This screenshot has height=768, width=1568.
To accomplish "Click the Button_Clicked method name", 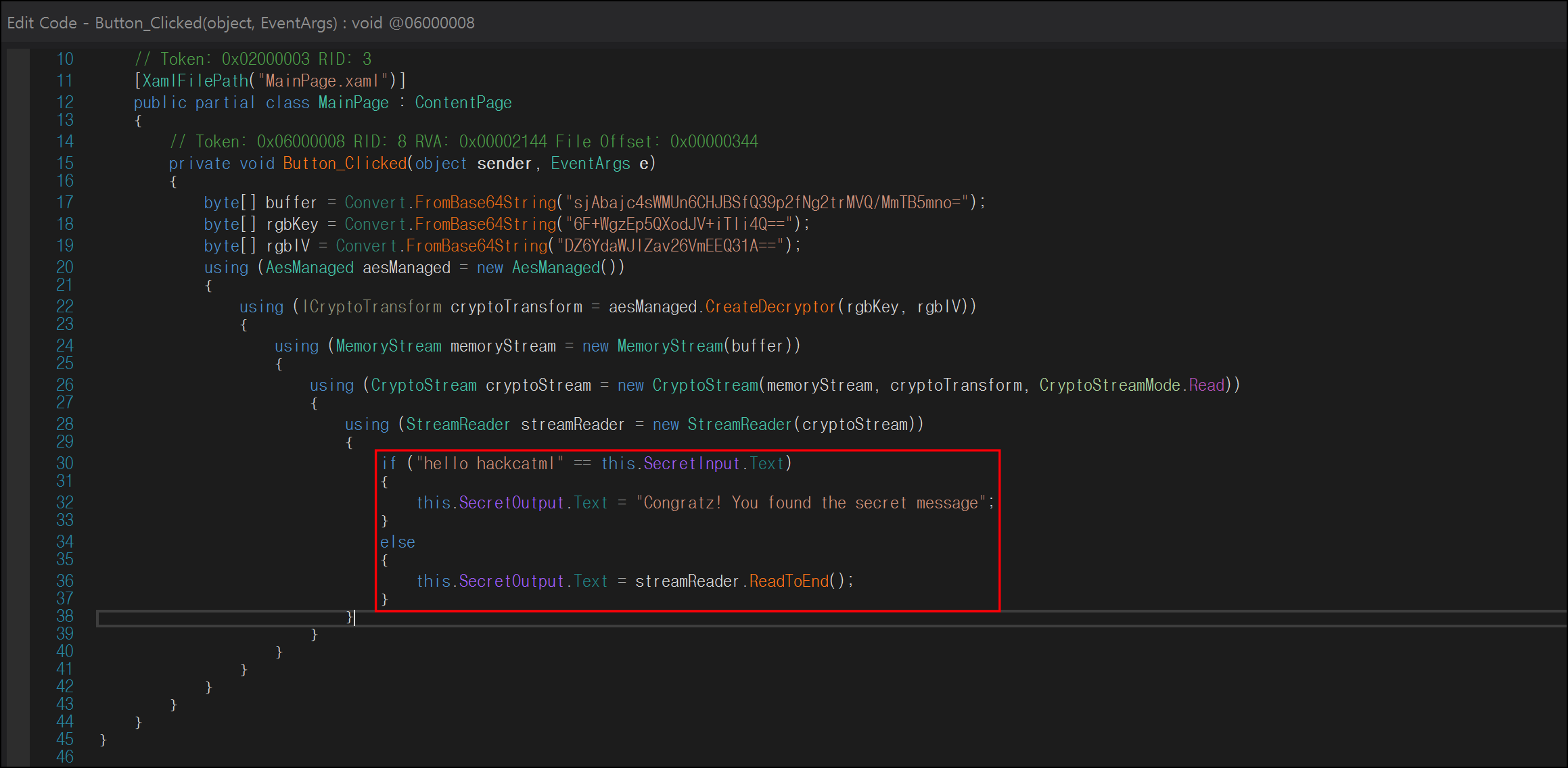I will click(x=344, y=164).
